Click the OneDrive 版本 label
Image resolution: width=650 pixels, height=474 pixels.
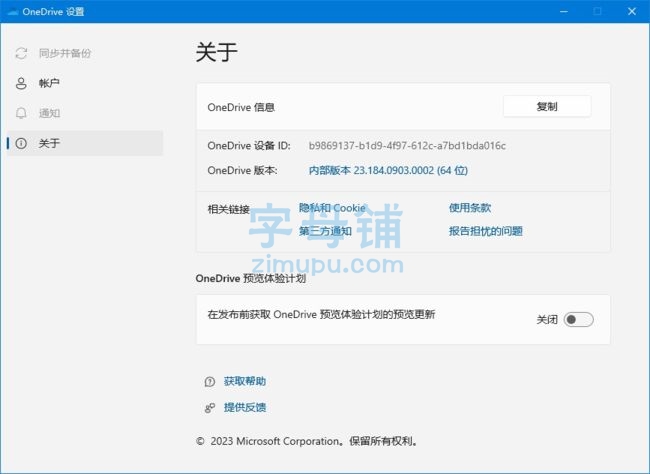pyautogui.click(x=242, y=170)
